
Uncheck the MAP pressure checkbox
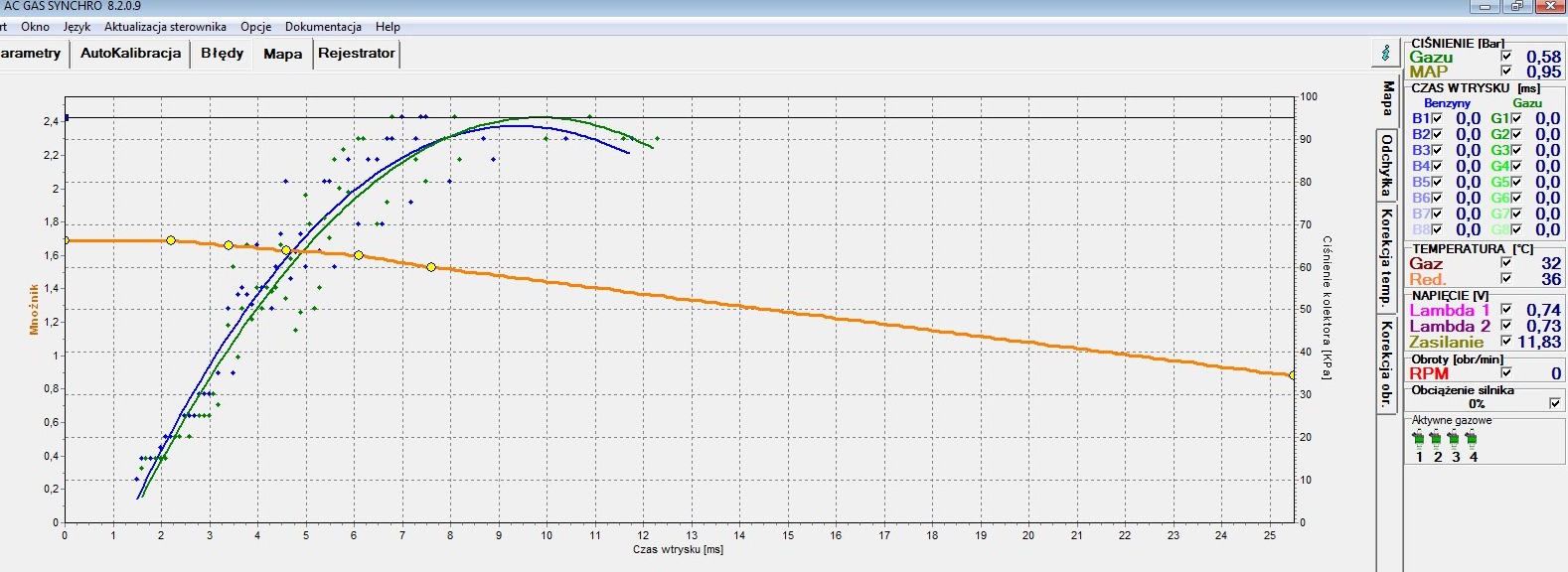(1506, 71)
